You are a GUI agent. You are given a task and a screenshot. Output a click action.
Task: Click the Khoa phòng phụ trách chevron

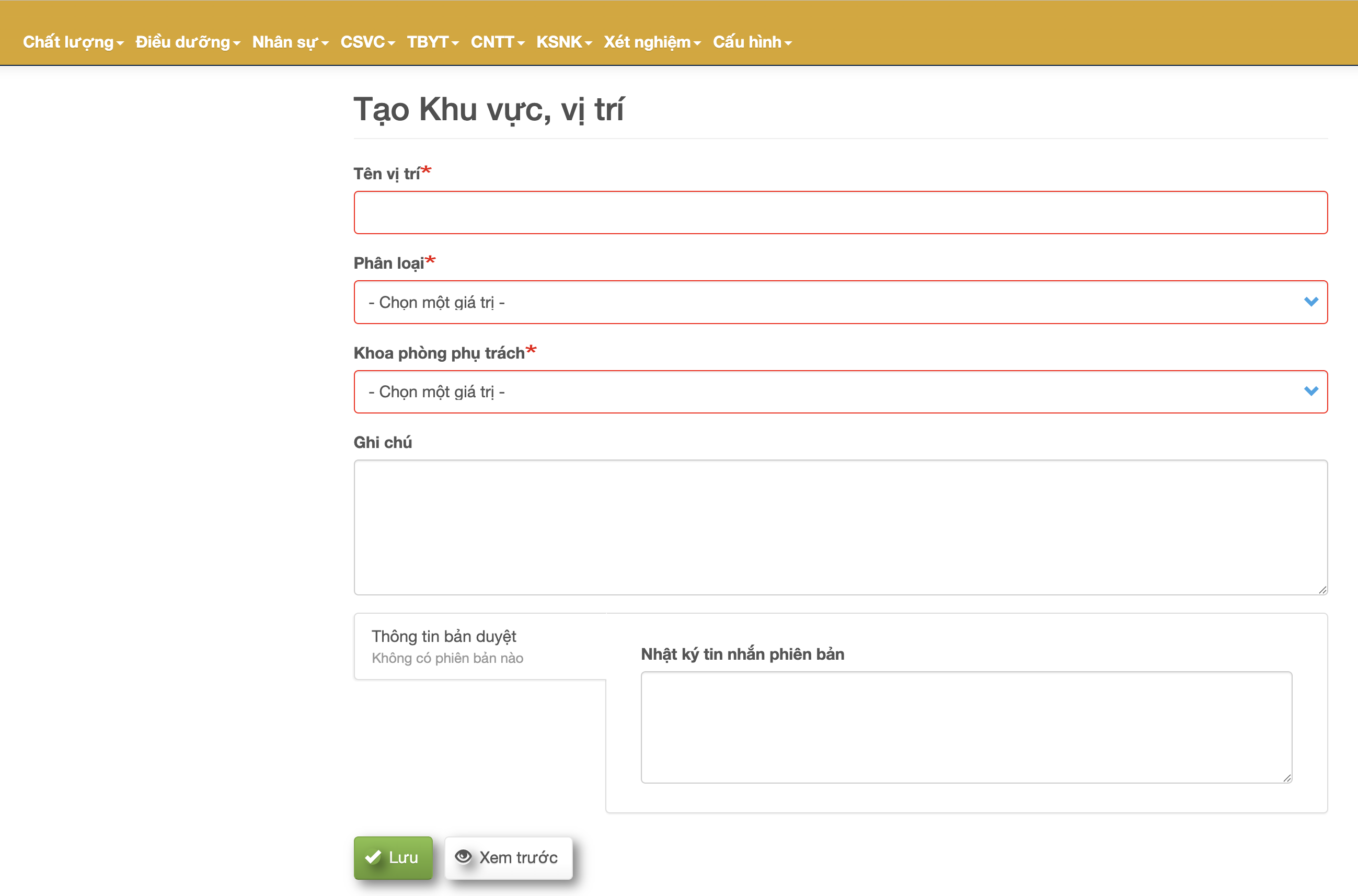pos(1310,392)
